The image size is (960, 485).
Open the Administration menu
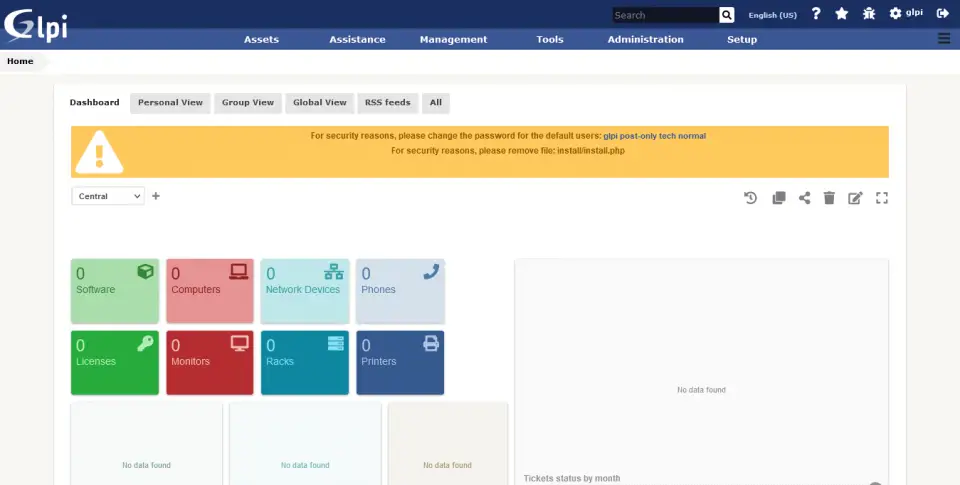(645, 40)
